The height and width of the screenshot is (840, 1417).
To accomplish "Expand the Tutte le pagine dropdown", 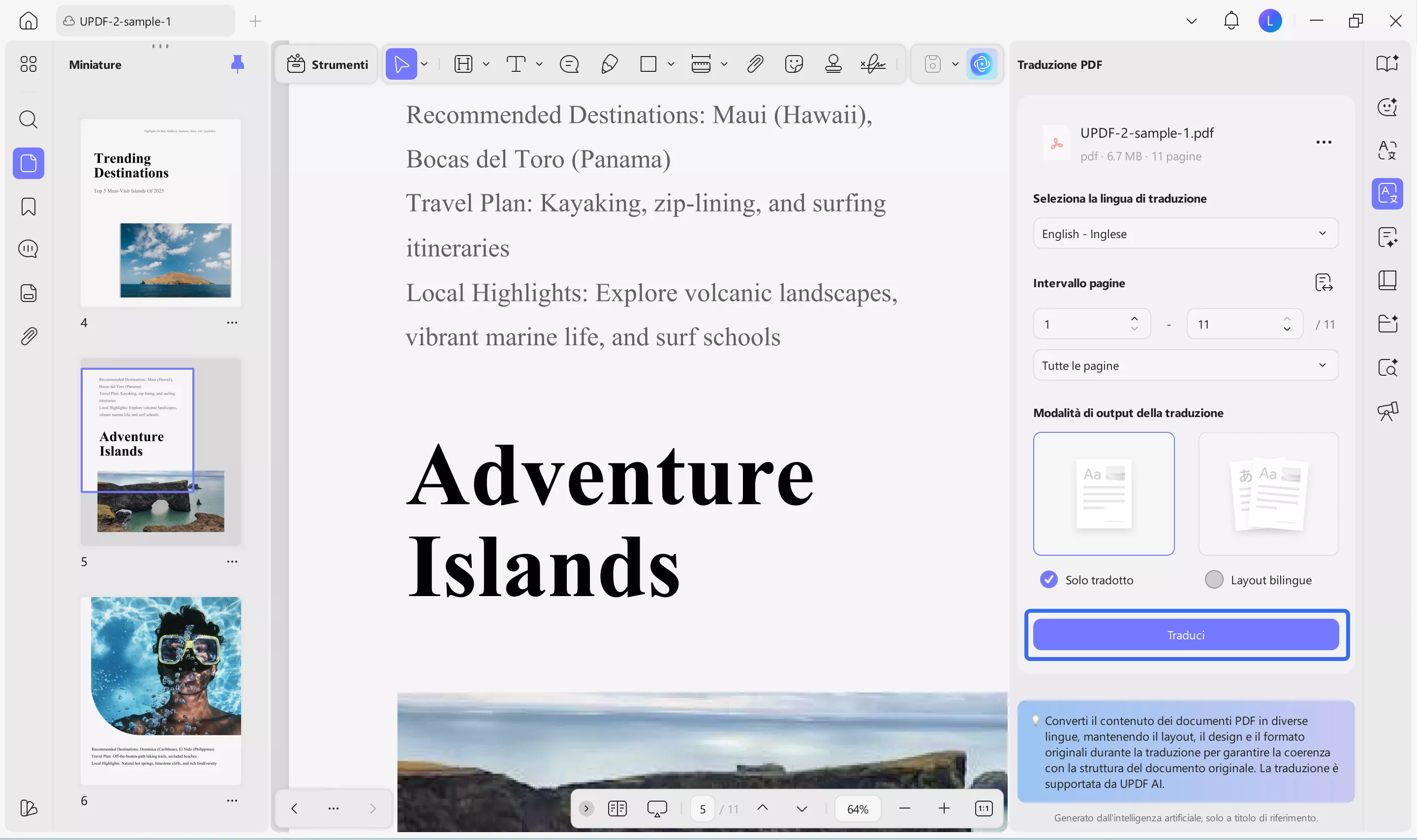I will point(1184,365).
